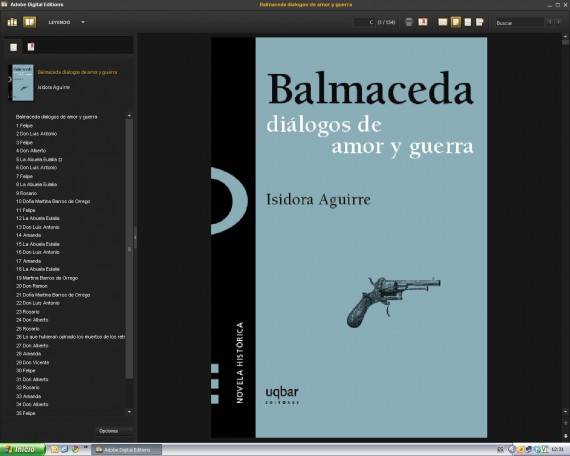Click the contents list scroll-down arrow

tap(129, 412)
